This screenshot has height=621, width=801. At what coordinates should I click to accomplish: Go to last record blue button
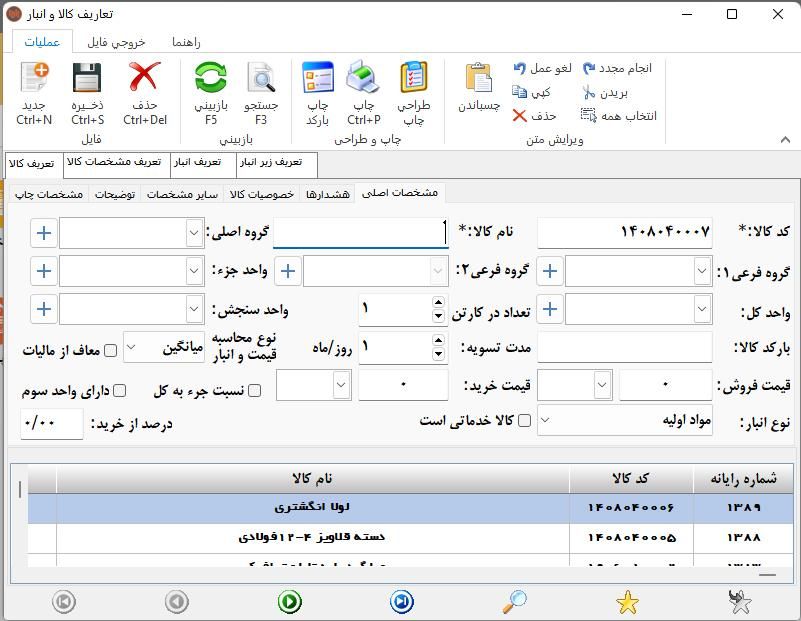point(402,602)
